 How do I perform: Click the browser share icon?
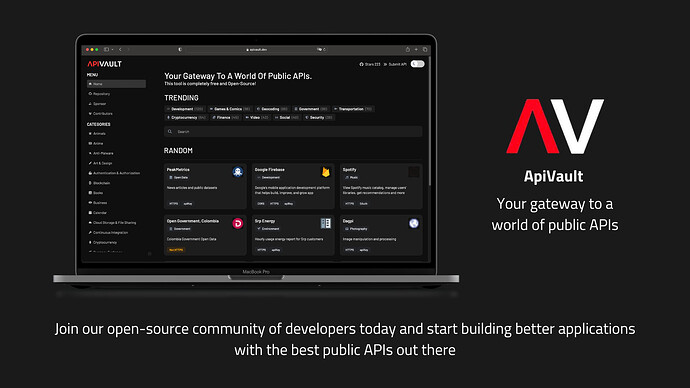coord(407,50)
